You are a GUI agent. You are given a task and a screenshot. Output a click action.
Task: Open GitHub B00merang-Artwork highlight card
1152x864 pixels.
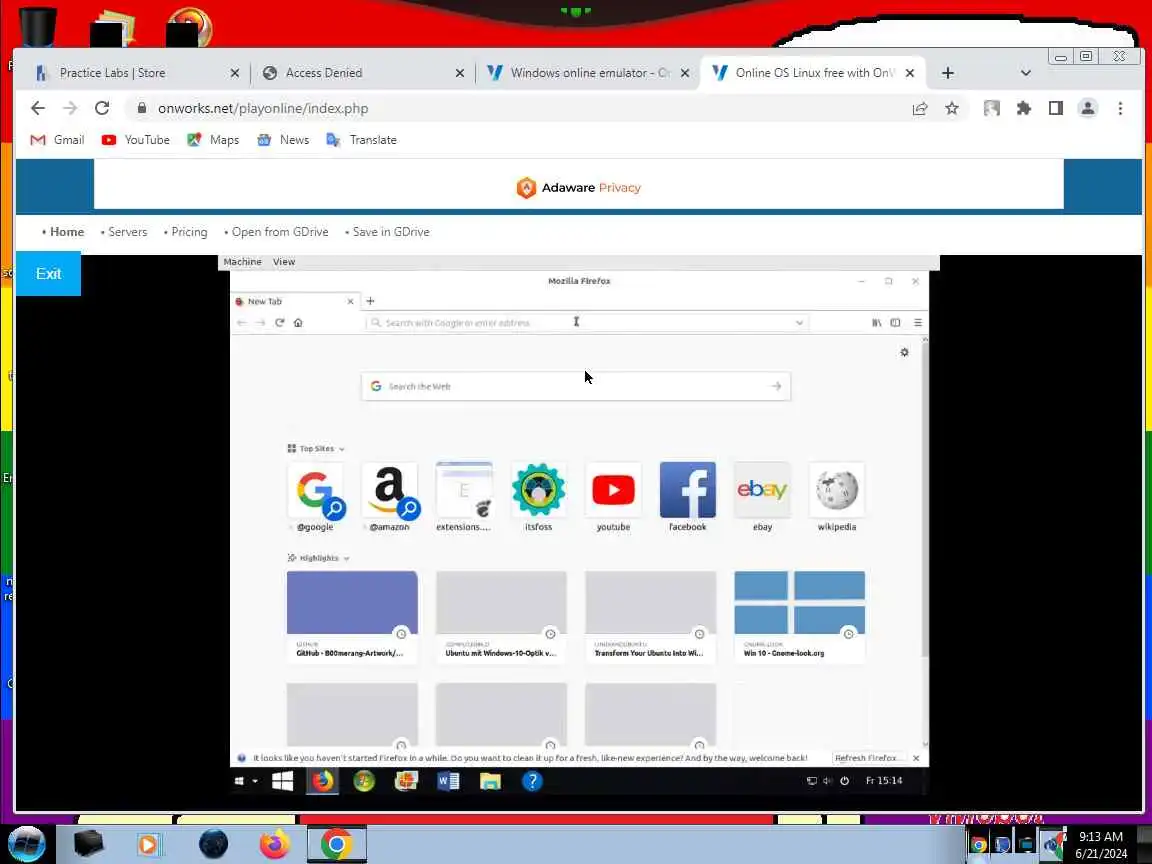(352, 617)
